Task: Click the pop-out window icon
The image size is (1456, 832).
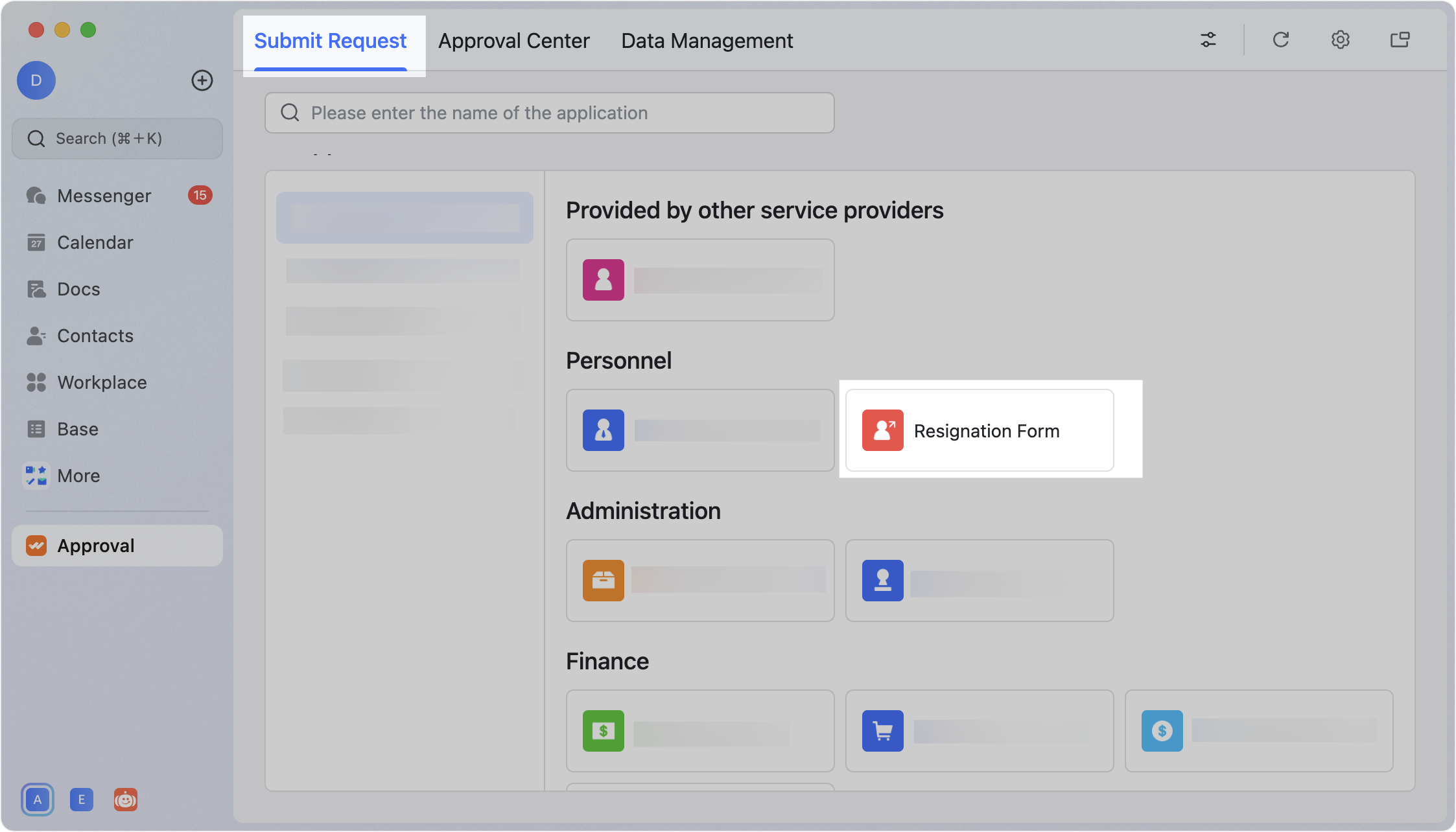Action: coord(1400,40)
